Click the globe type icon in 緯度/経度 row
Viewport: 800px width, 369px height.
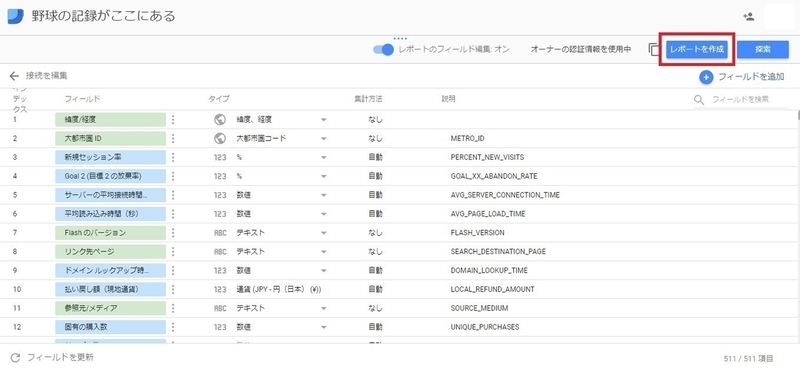coord(220,119)
